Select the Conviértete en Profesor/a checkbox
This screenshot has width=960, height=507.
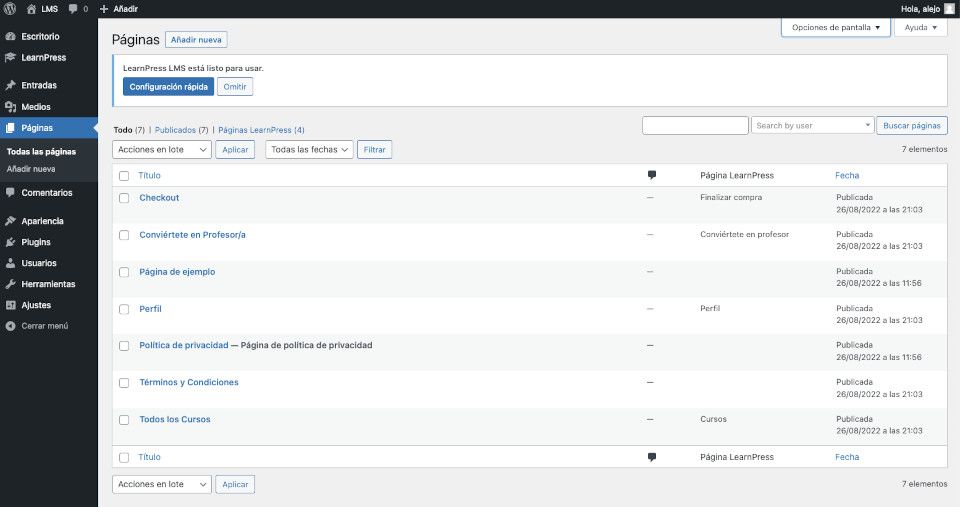coord(124,235)
